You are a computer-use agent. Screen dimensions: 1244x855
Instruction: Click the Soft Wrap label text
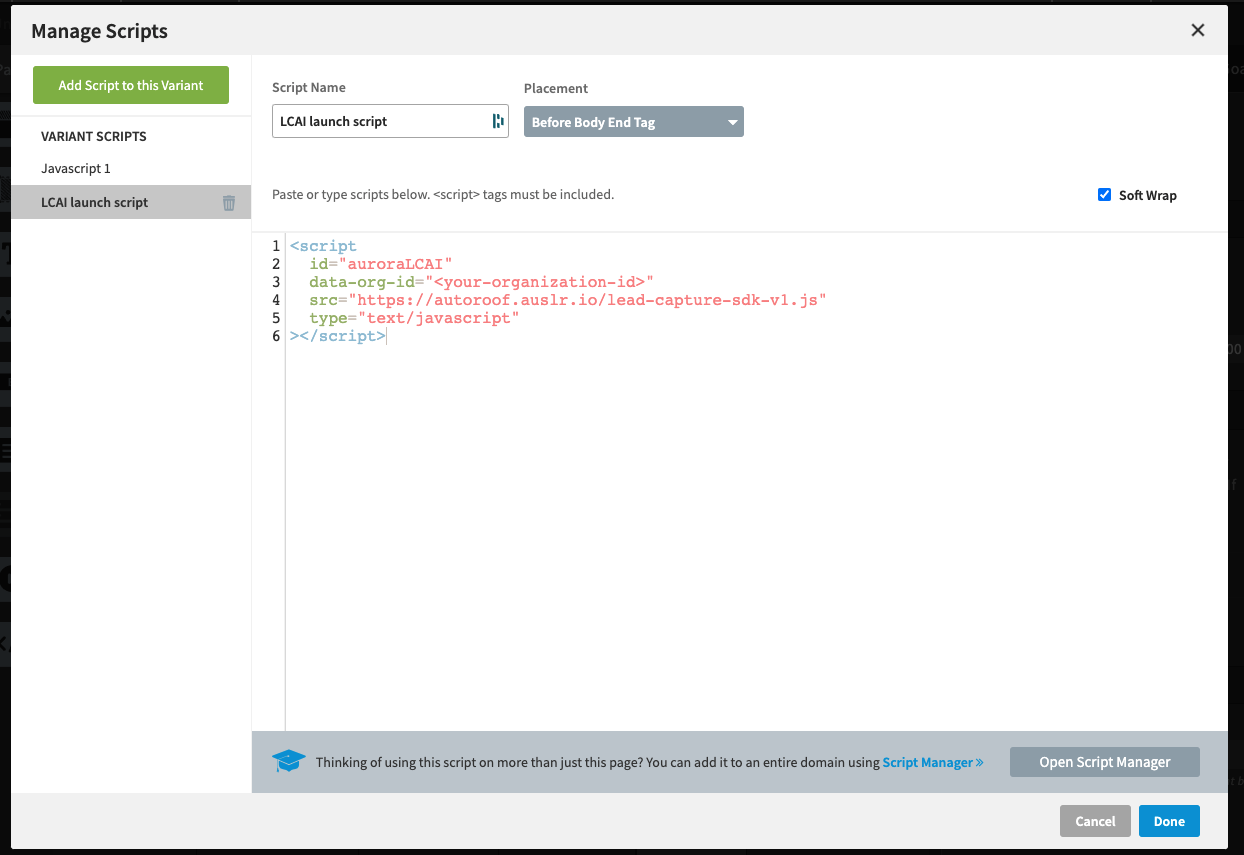pyautogui.click(x=1148, y=195)
